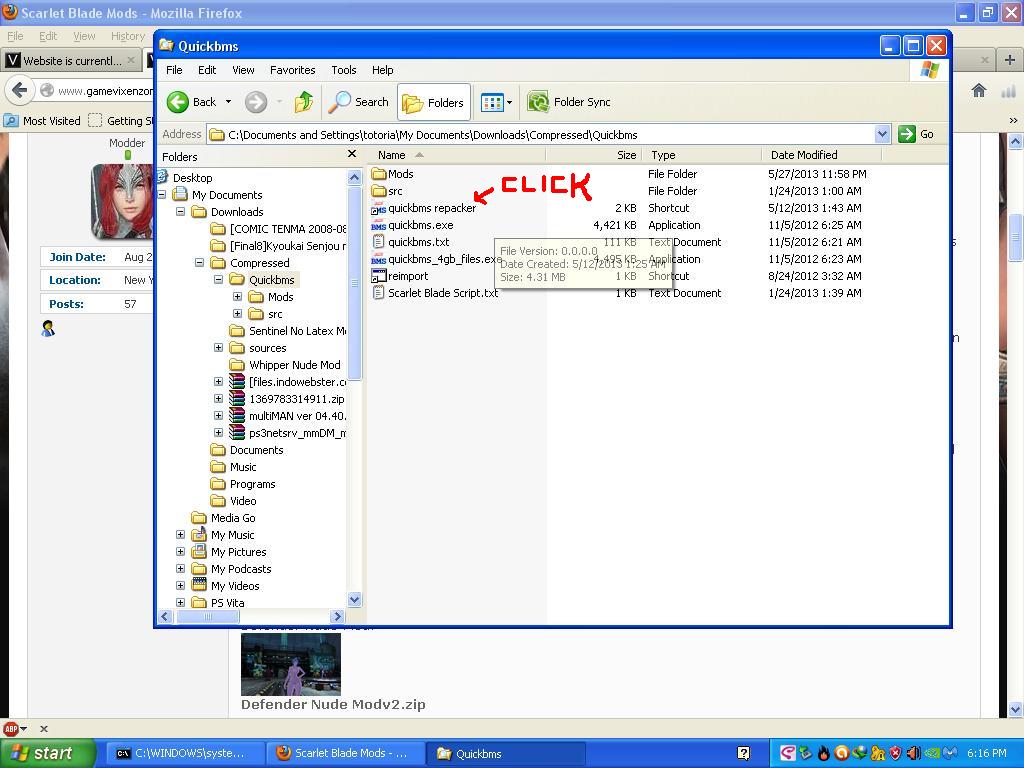Open the Tools menu
This screenshot has width=1024, height=768.
[344, 70]
